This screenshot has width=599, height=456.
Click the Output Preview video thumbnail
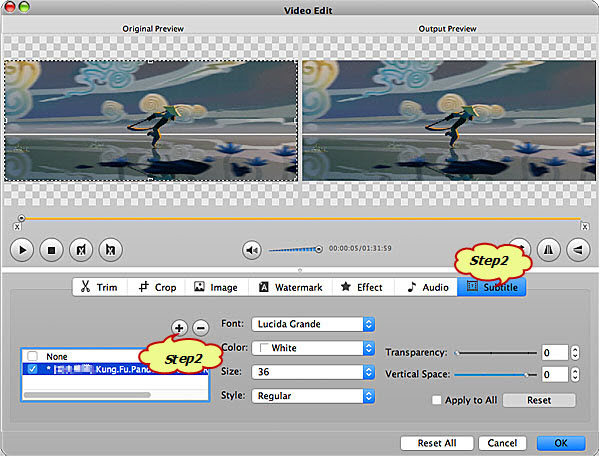point(449,120)
